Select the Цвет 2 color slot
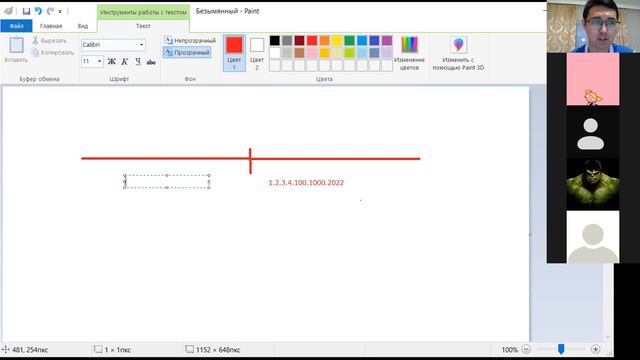 [x=257, y=53]
